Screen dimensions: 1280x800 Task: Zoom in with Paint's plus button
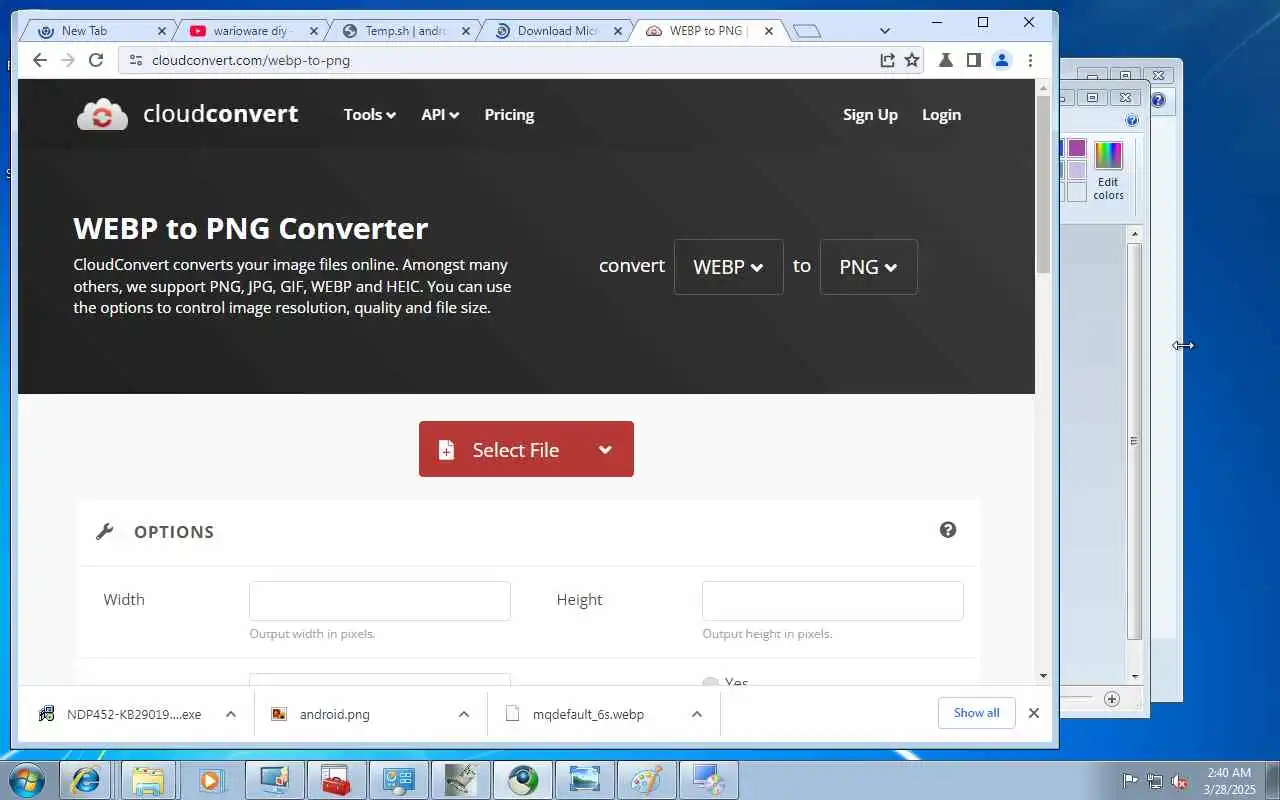pos(1112,699)
